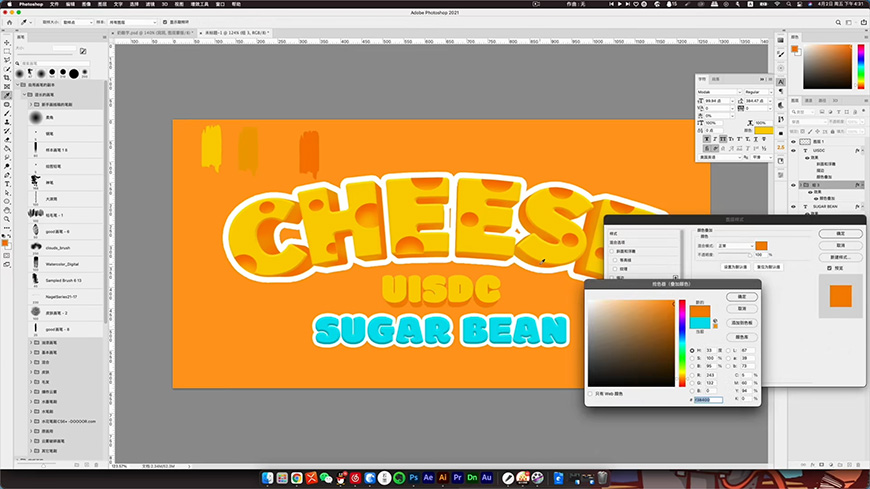This screenshot has height=489, width=870.
Task: Enable the Only Web Colors checkbox
Action: 590,393
